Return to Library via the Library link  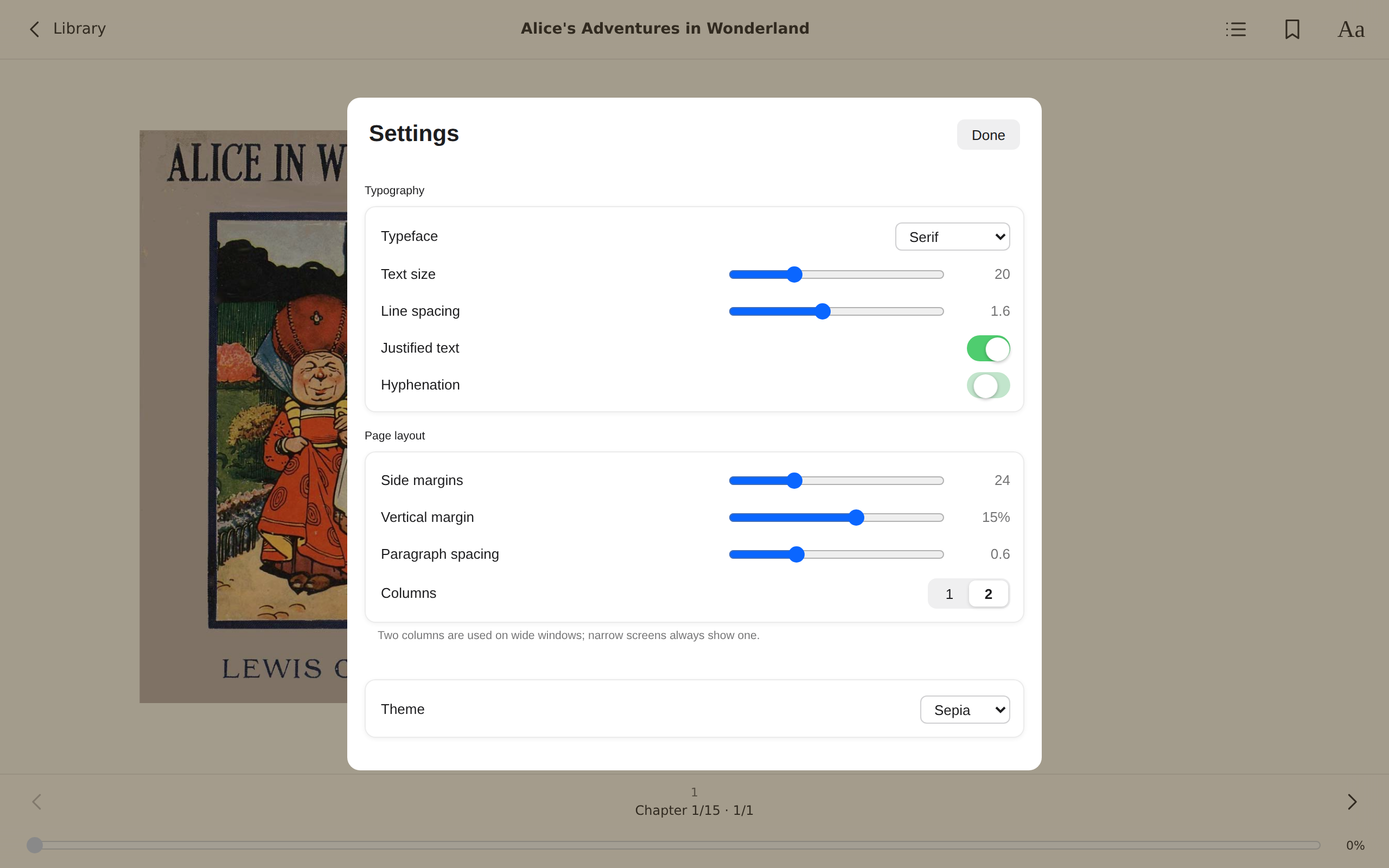tap(79, 29)
